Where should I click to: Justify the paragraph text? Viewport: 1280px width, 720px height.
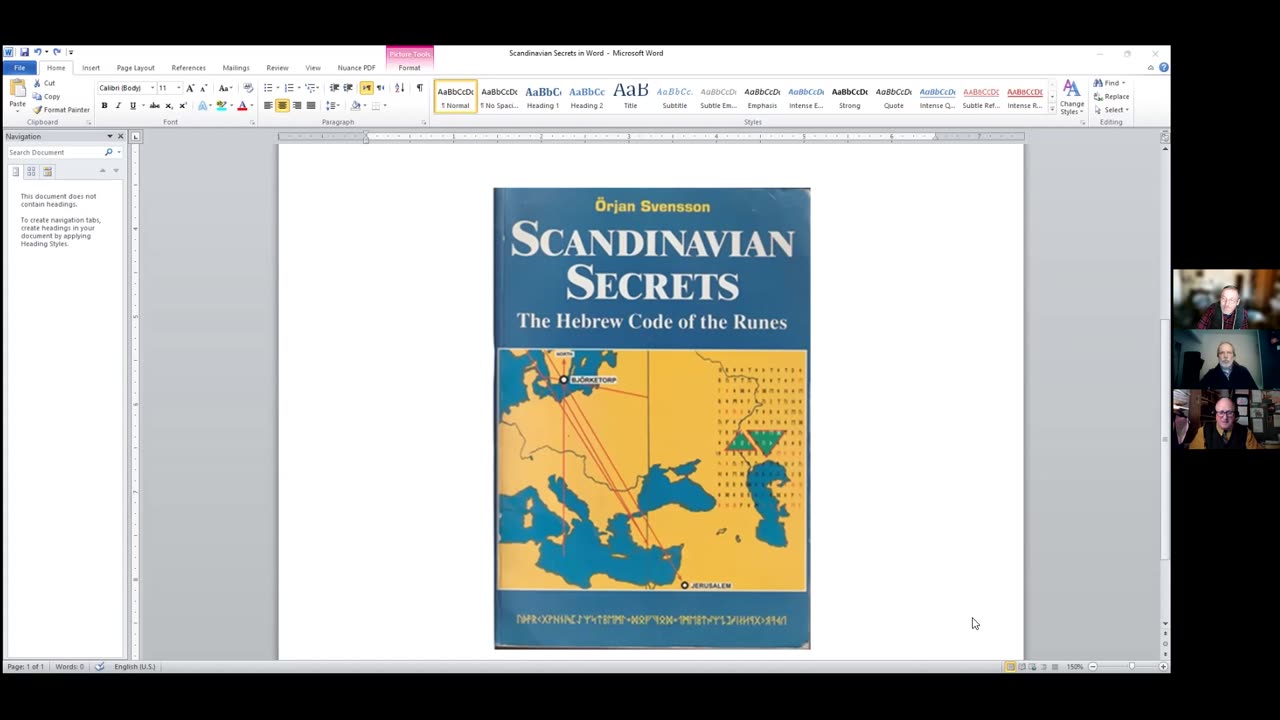tap(310, 105)
